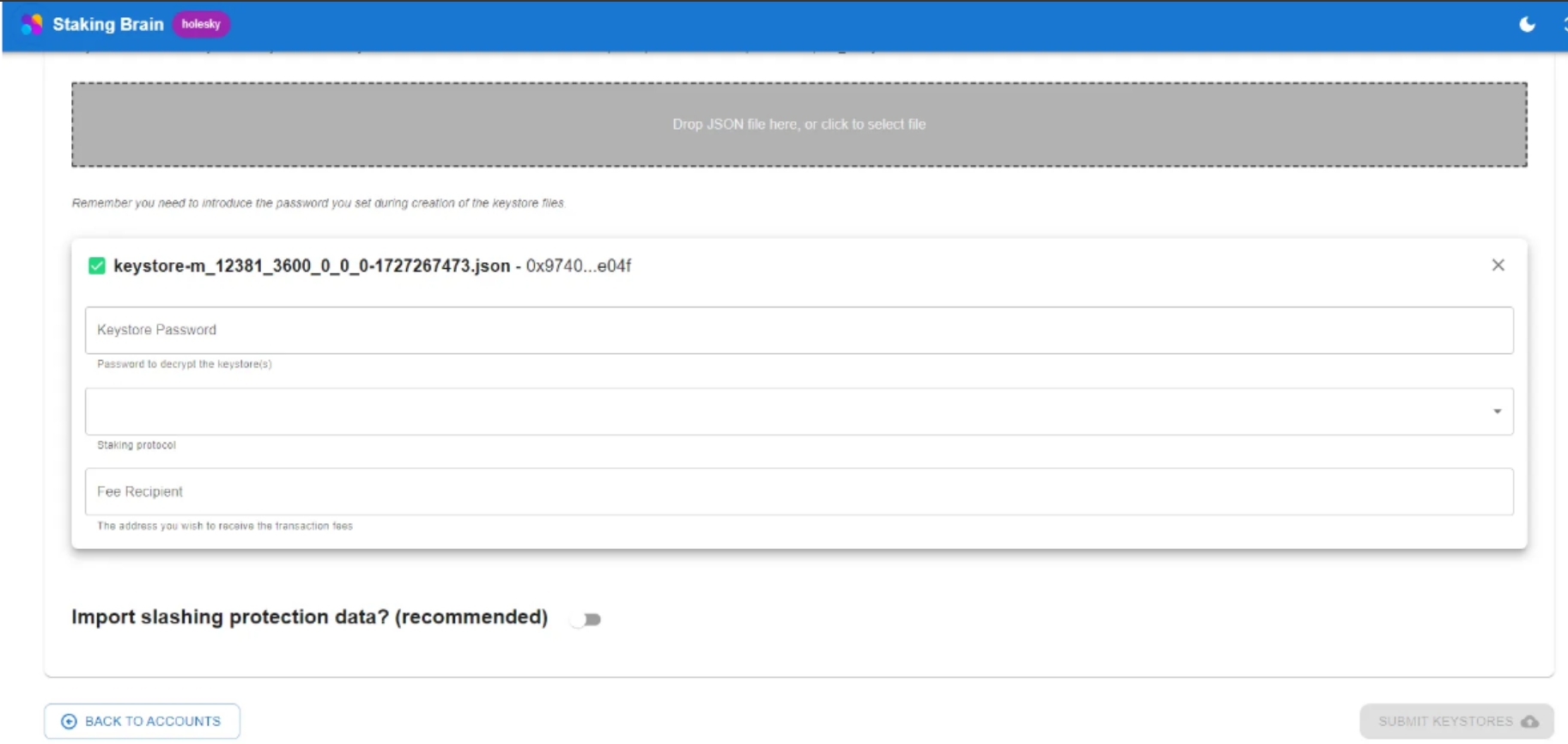1568x744 pixels.
Task: Focus the Fee Recipient input field
Action: coord(799,491)
